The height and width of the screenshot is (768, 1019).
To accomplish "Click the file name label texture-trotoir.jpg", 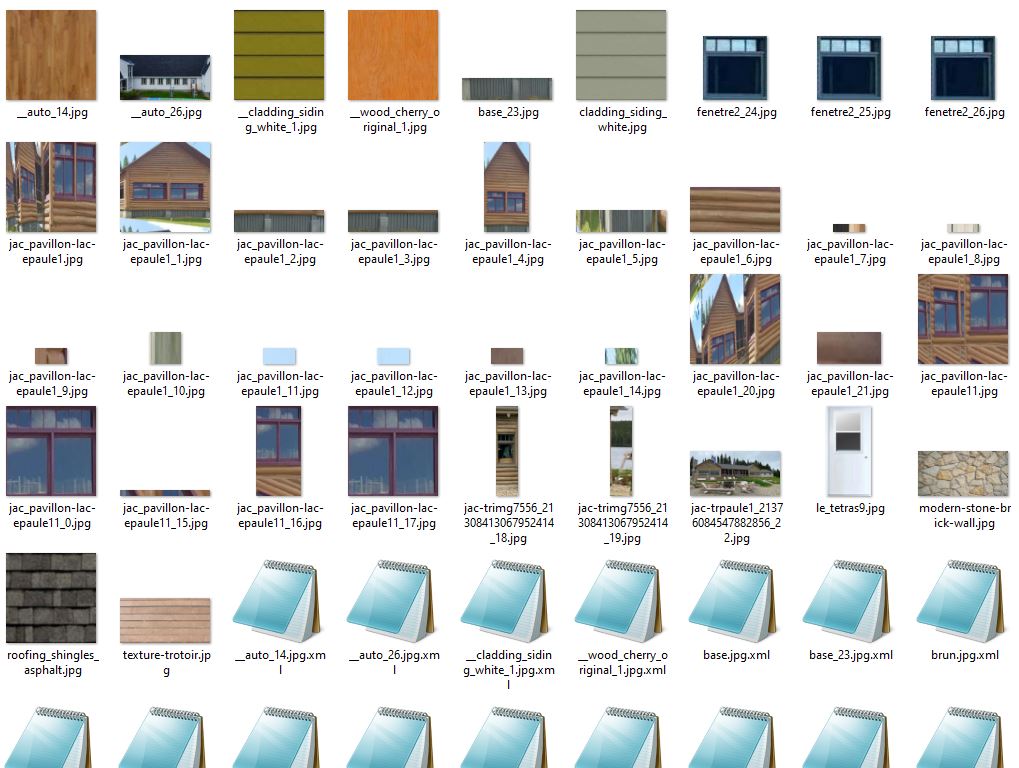I will click(x=166, y=663).
